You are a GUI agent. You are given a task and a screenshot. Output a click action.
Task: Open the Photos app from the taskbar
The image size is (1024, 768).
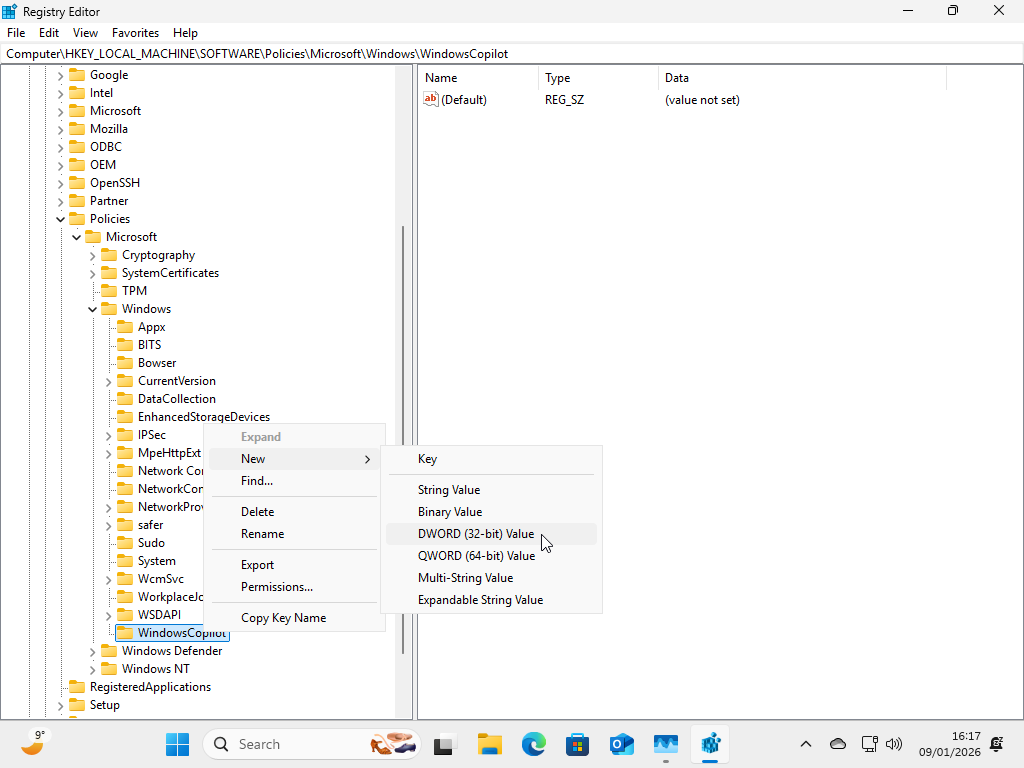point(665,744)
